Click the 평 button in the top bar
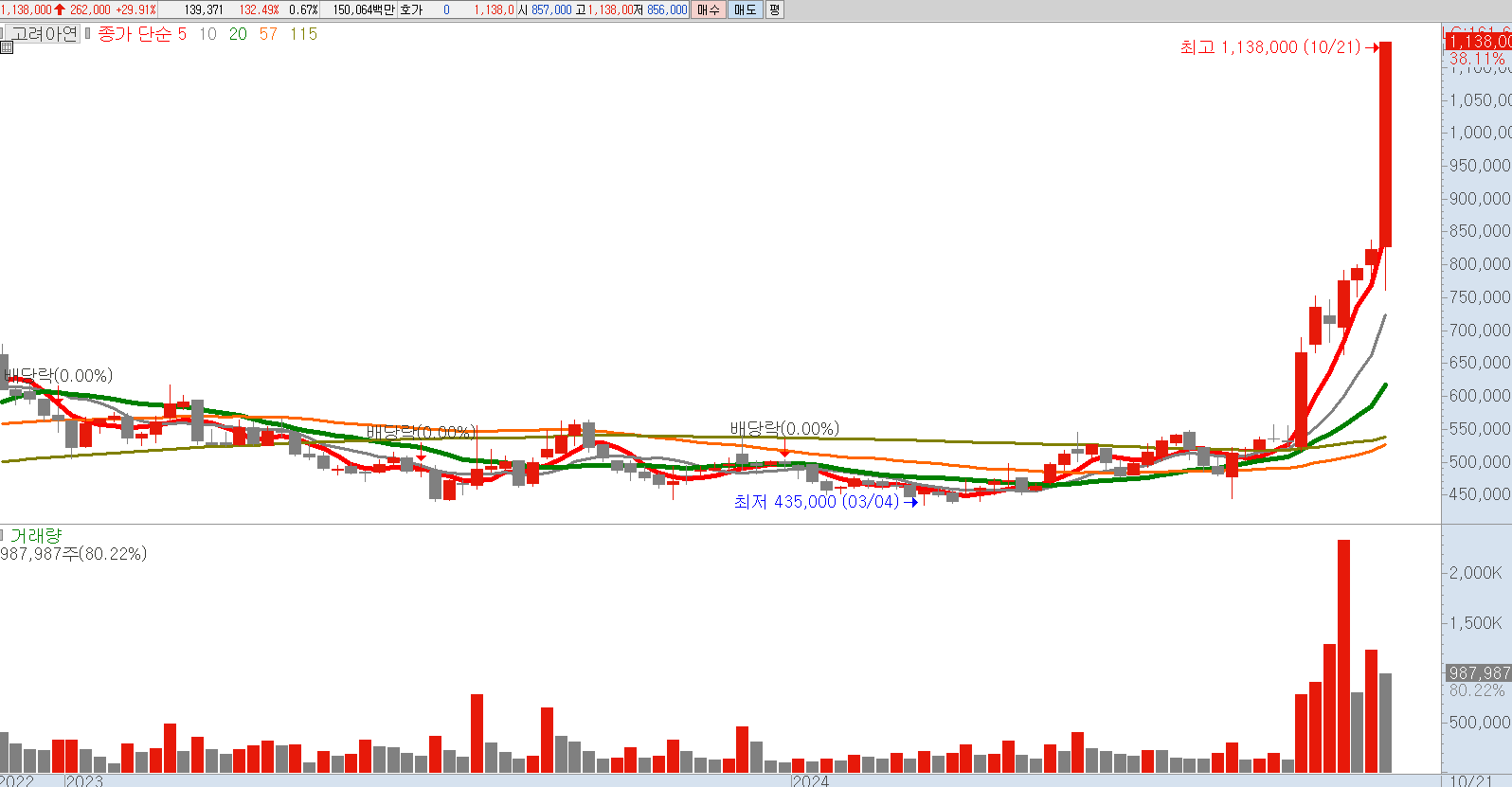The image size is (1512, 787). (x=774, y=9)
